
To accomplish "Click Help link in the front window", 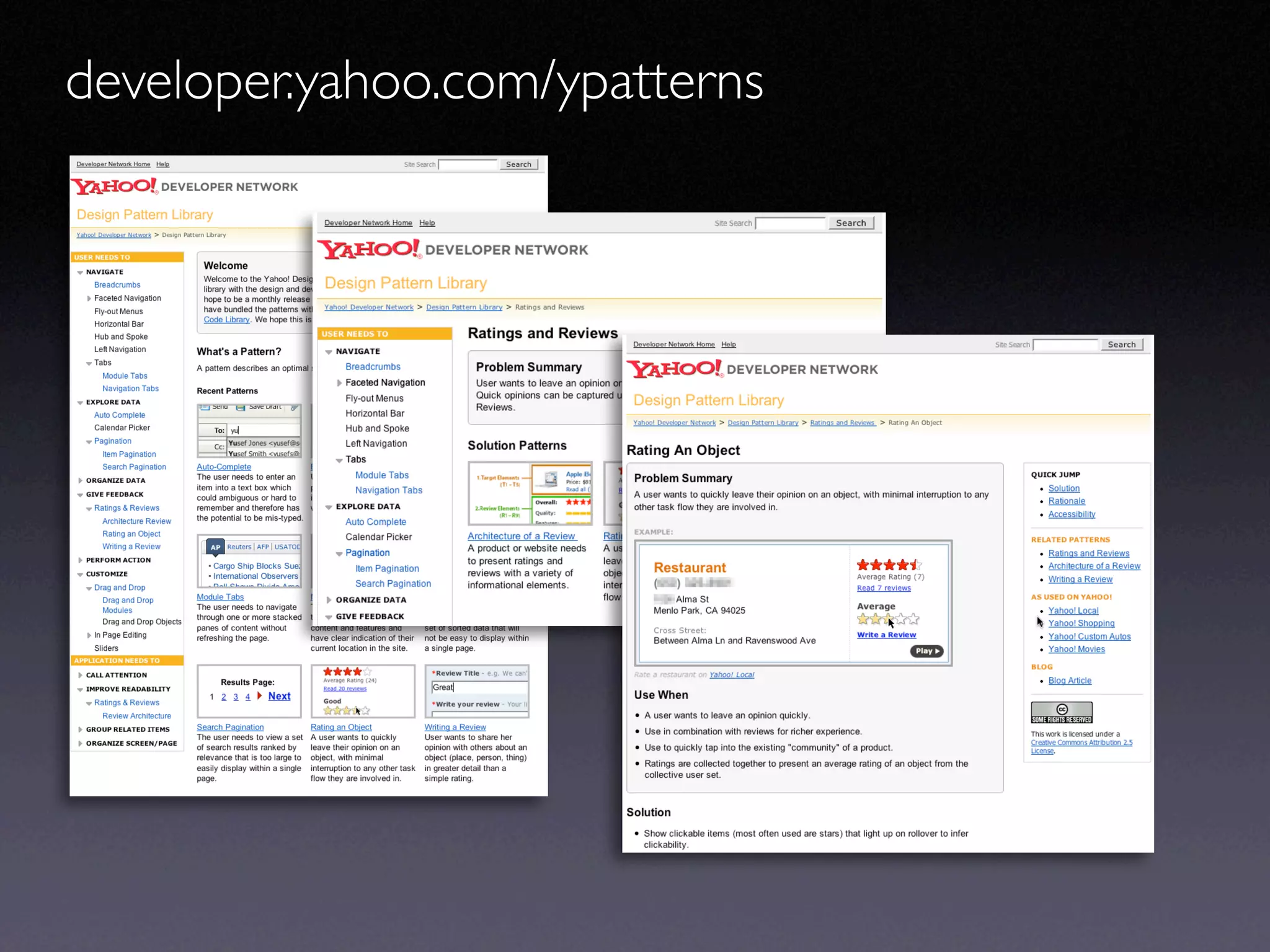I will (x=729, y=345).
